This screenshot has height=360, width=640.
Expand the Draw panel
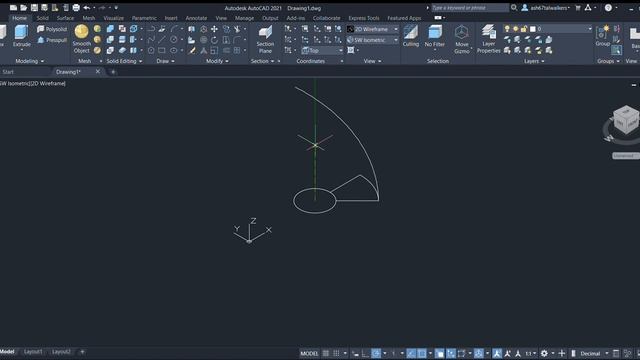point(165,61)
